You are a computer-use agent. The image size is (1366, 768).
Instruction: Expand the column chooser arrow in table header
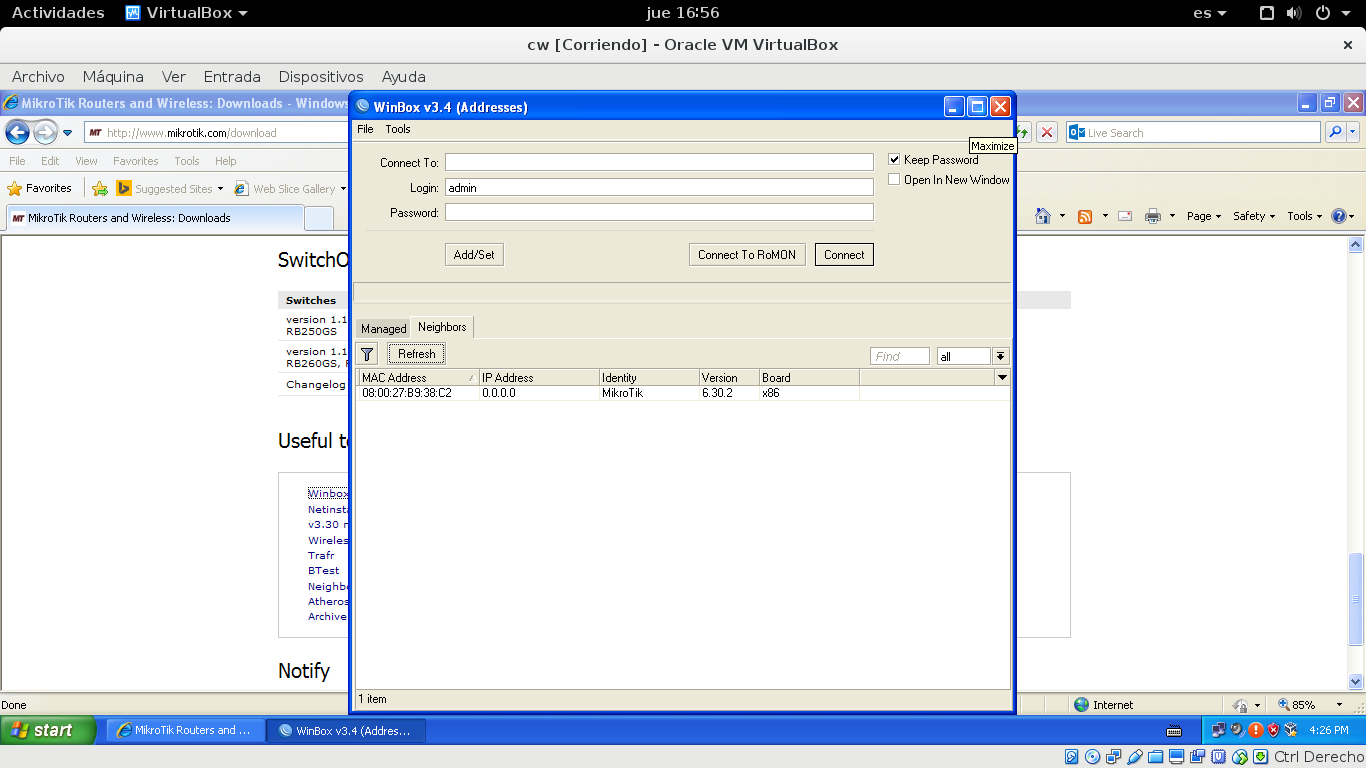[1002, 377]
